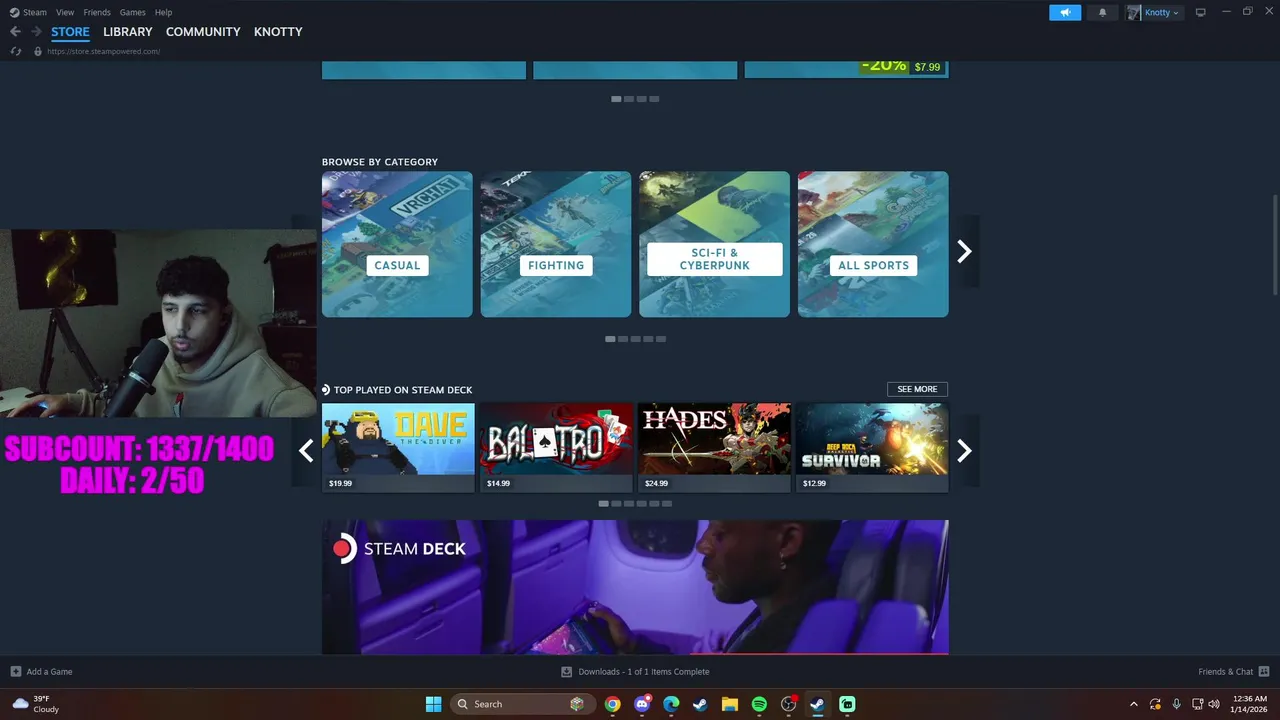1280x720 pixels.
Task: Show hidden system tray icons chevron
Action: (x=1133, y=704)
